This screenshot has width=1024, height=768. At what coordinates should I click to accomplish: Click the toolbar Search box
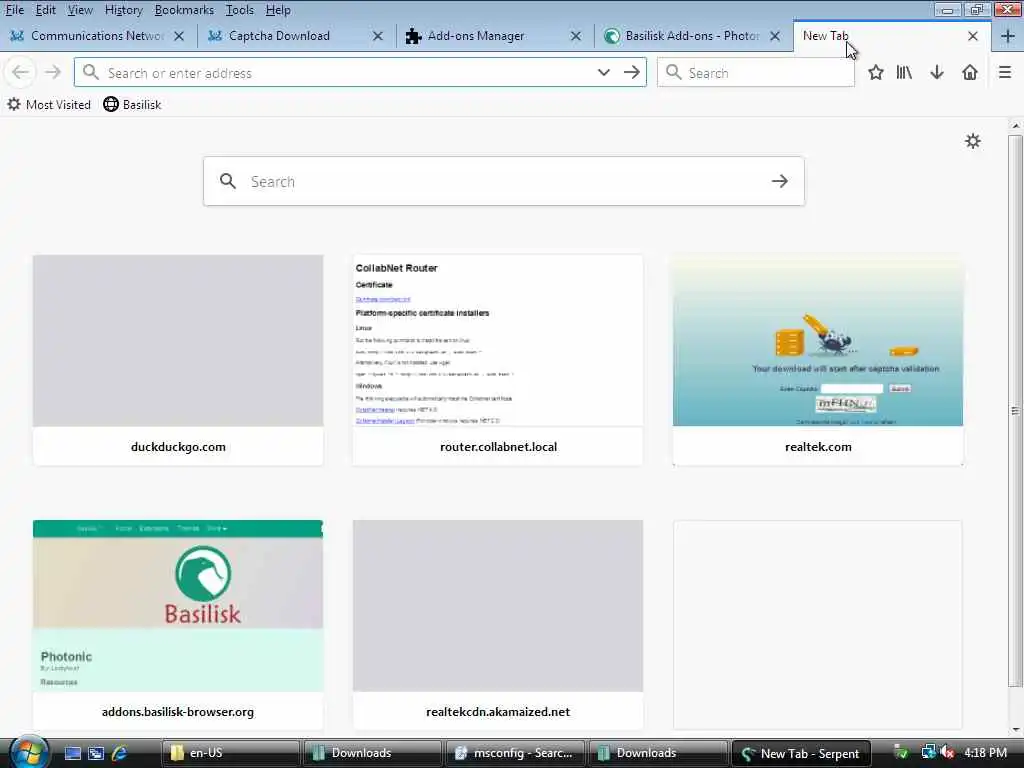[x=756, y=72]
